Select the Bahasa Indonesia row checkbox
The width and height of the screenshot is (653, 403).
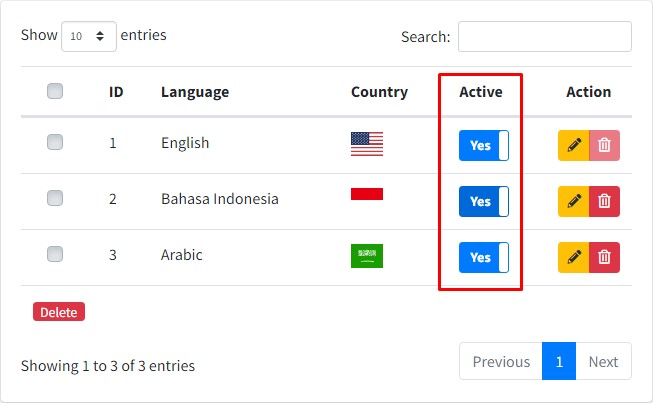[x=55, y=198]
